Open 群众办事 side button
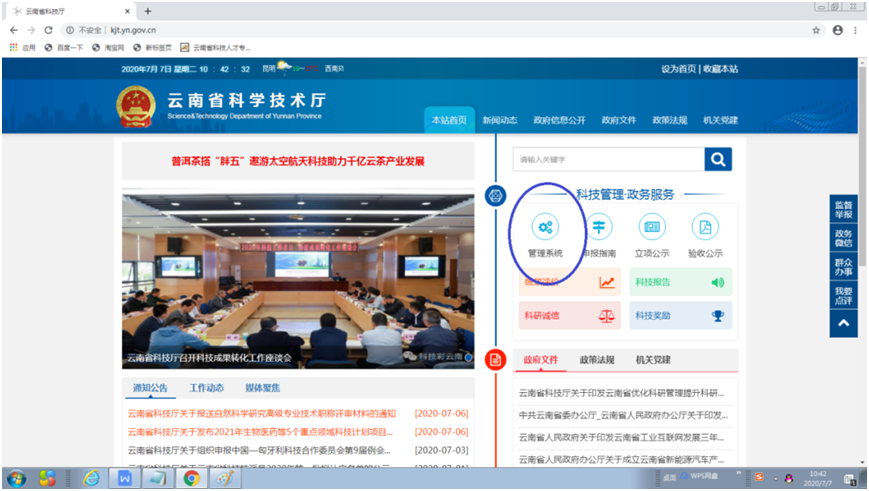Screen dimensions: 869x491 point(844,267)
